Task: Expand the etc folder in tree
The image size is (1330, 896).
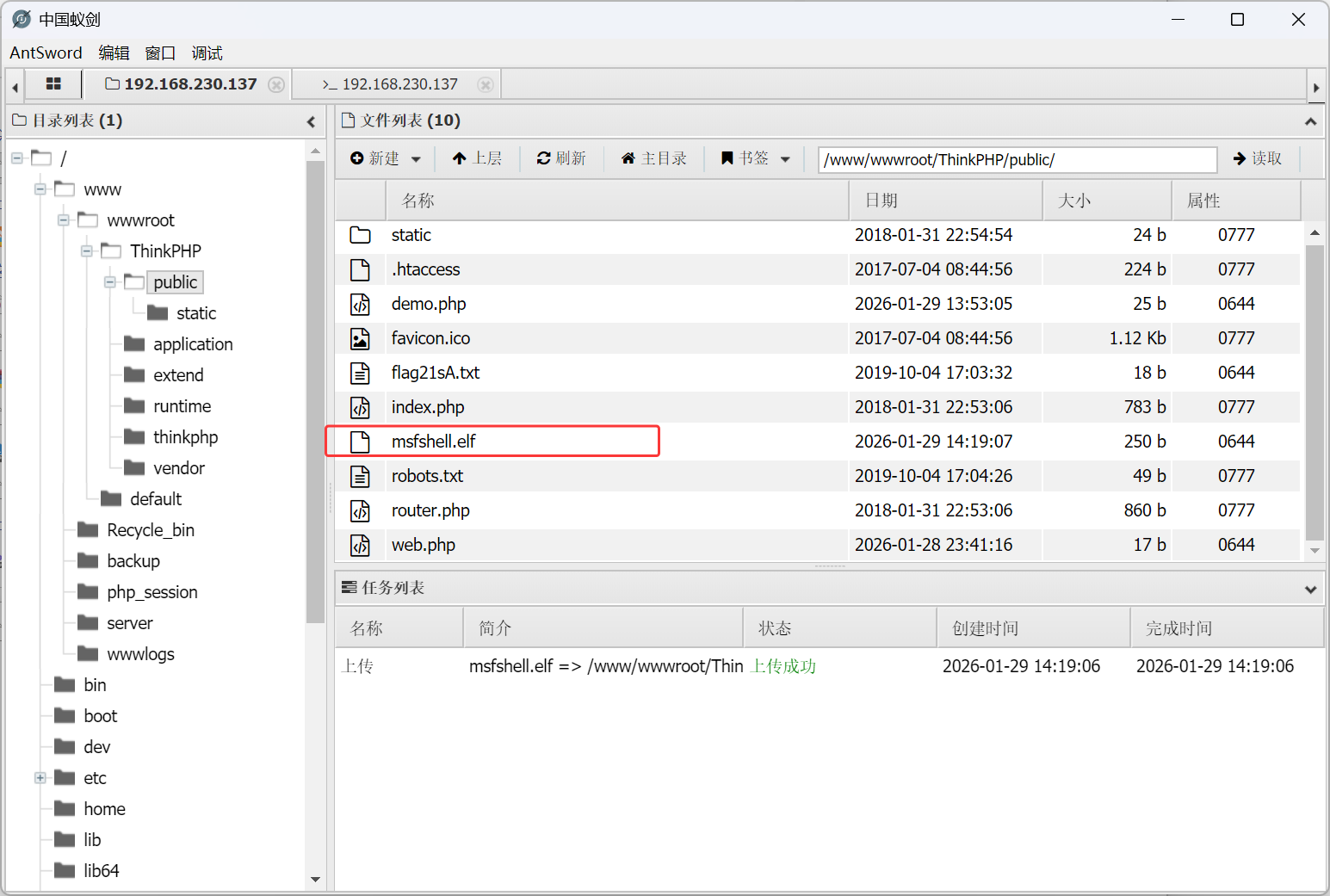Action: 40,778
